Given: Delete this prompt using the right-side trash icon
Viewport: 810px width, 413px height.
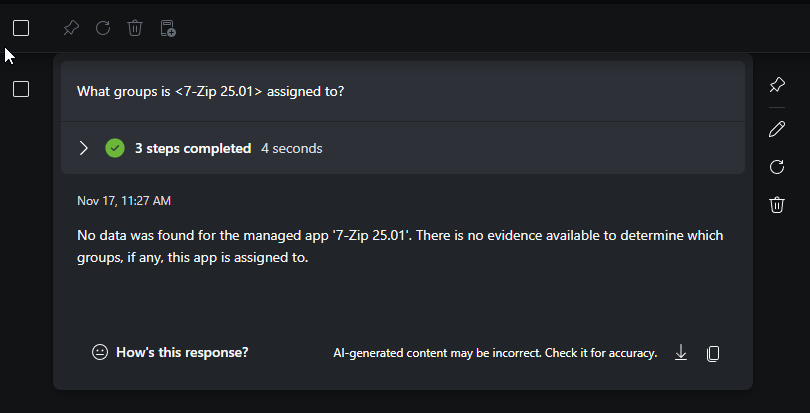Looking at the screenshot, I should click(777, 205).
